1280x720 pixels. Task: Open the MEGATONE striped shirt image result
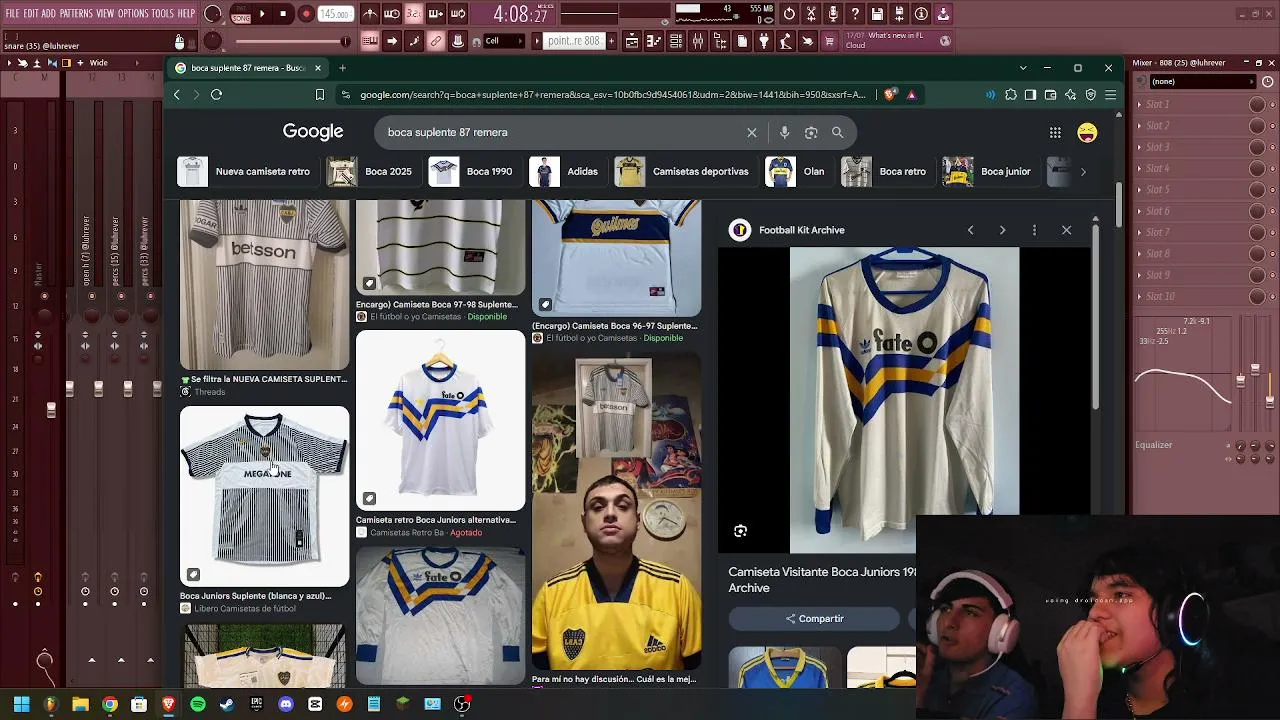[x=265, y=496]
